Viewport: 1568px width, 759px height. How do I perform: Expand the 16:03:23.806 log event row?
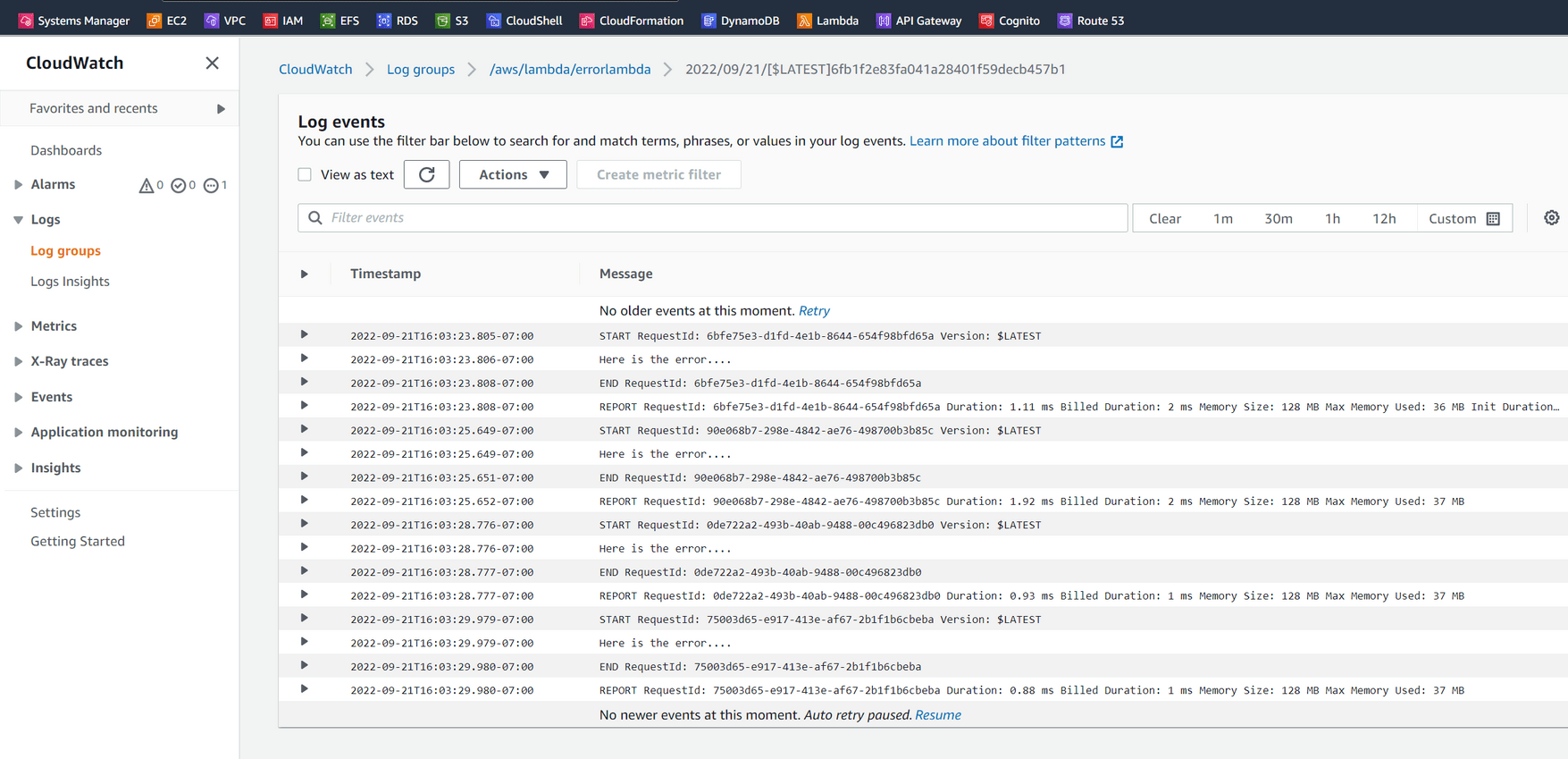pos(305,358)
